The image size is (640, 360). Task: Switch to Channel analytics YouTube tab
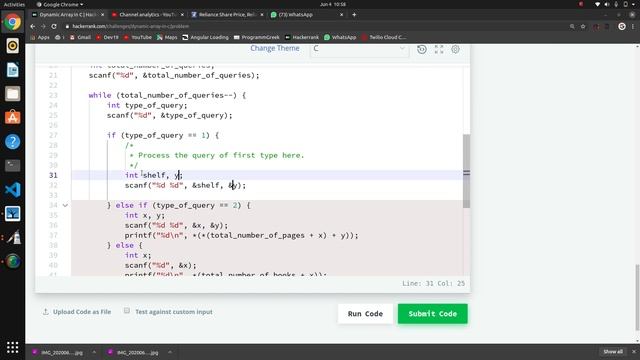pyautogui.click(x=147, y=15)
